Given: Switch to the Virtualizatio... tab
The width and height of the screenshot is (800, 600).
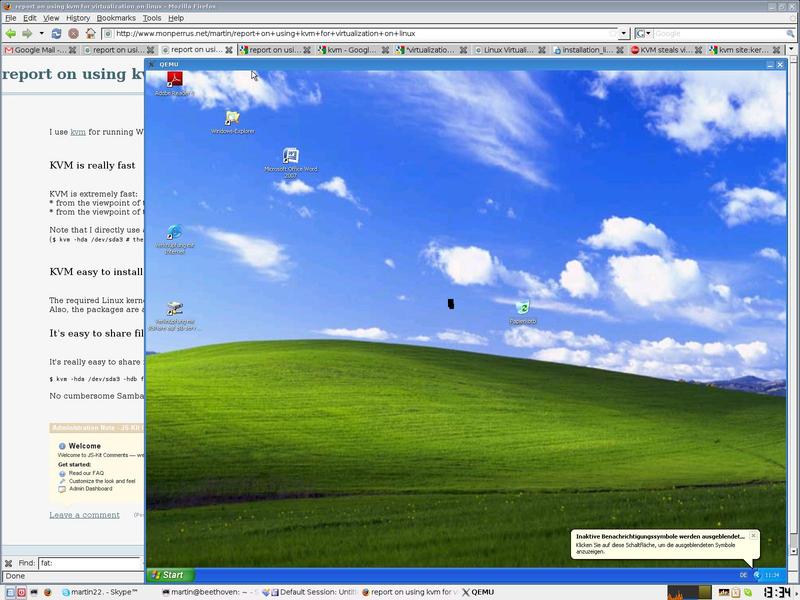Looking at the screenshot, I should 431,50.
